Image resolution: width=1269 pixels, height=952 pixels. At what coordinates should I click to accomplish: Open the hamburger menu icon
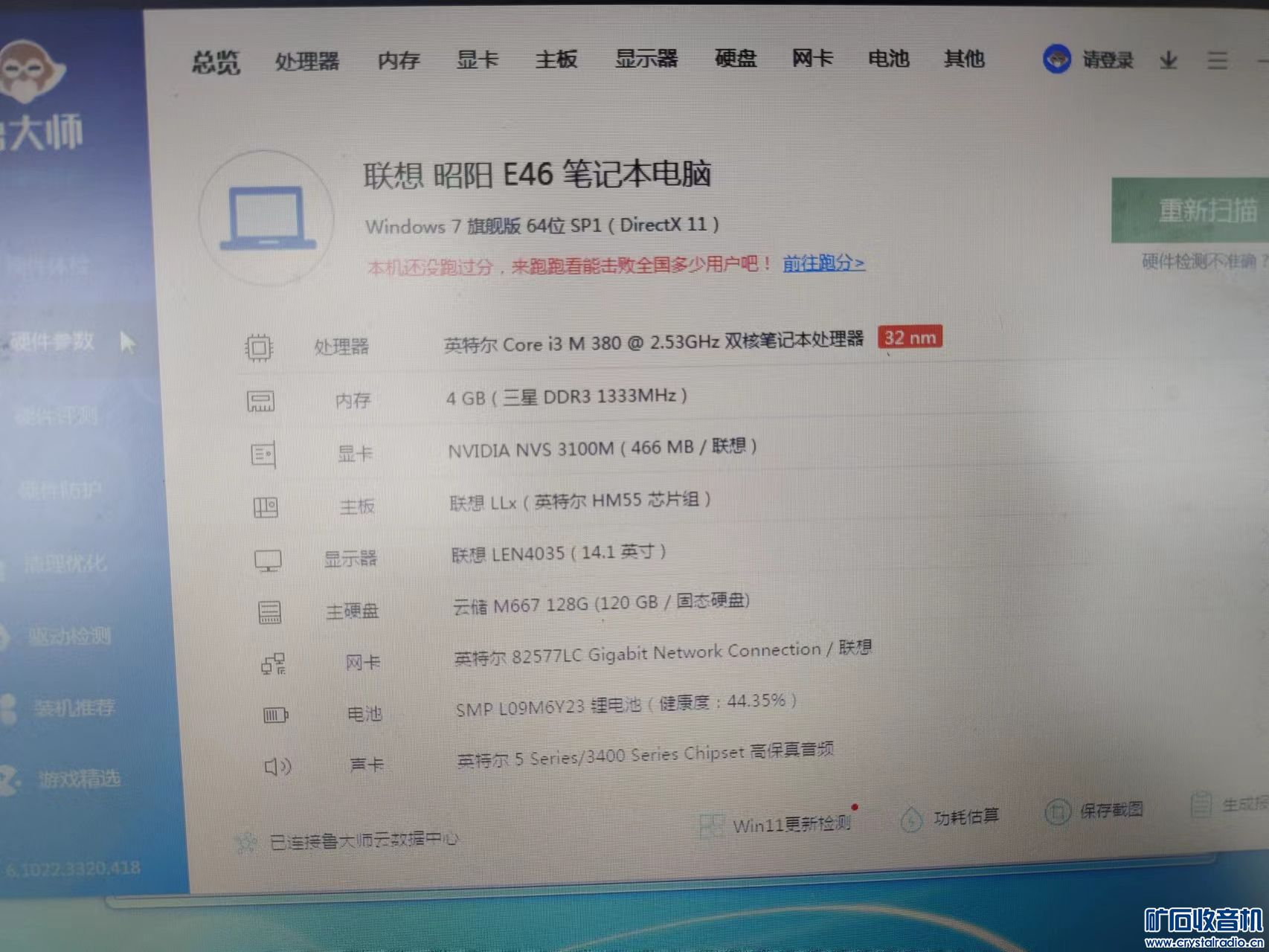click(x=1218, y=60)
